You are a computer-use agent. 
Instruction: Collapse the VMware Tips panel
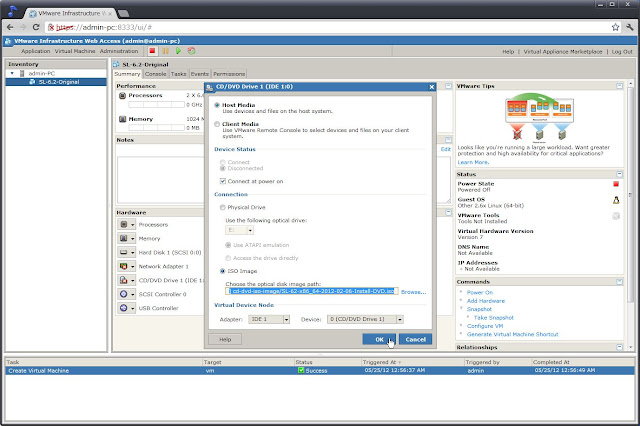[x=620, y=86]
